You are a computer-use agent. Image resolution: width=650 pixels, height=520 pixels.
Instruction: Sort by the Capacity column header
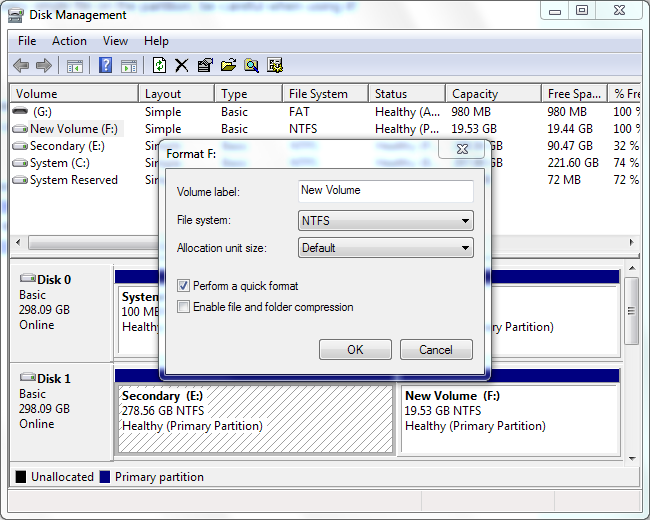[x=494, y=94]
